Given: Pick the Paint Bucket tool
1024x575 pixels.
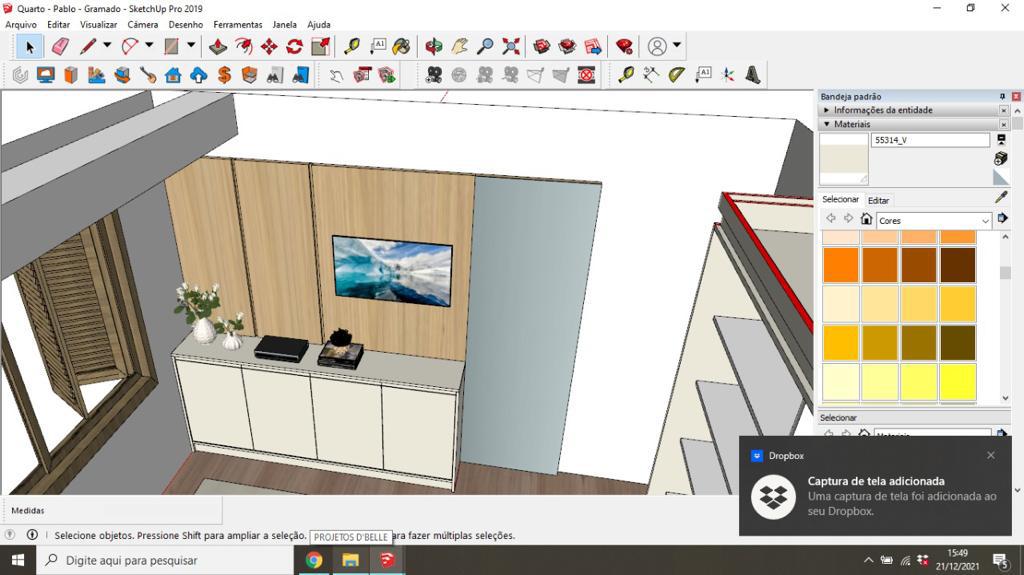Looking at the screenshot, I should 402,46.
